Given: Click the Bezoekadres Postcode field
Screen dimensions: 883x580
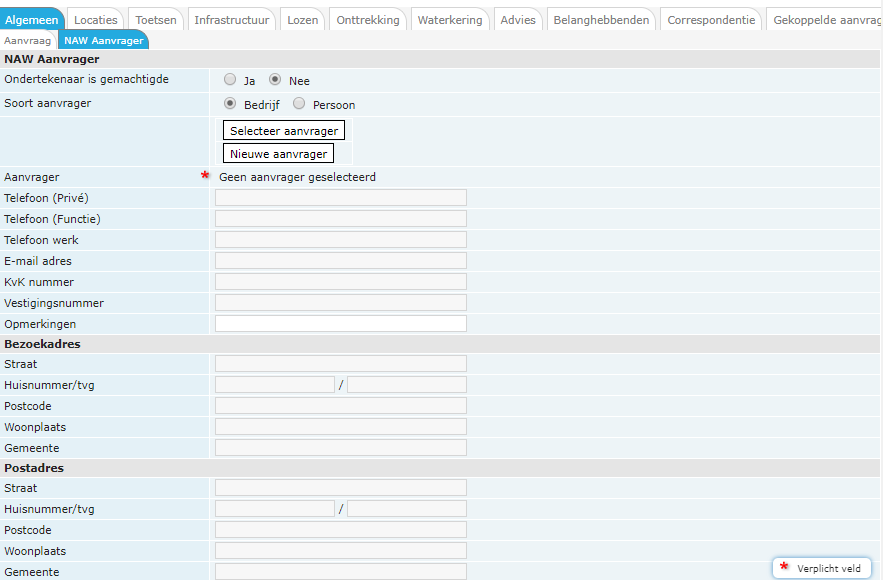Looking at the screenshot, I should pyautogui.click(x=340, y=406).
